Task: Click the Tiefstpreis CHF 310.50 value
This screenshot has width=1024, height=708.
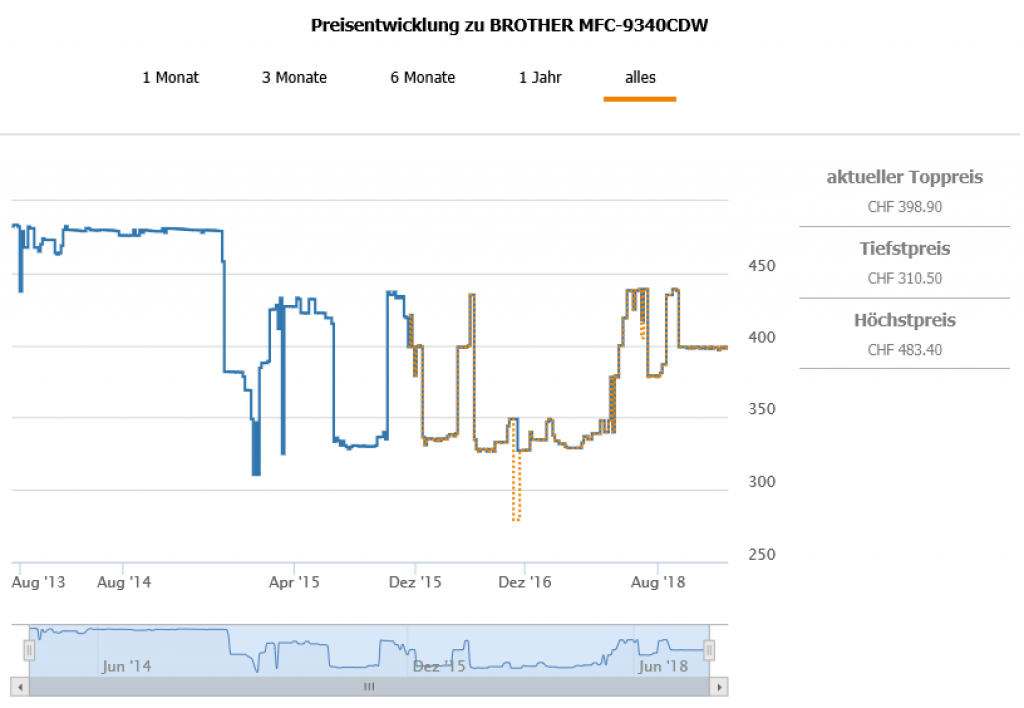Action: 904,279
